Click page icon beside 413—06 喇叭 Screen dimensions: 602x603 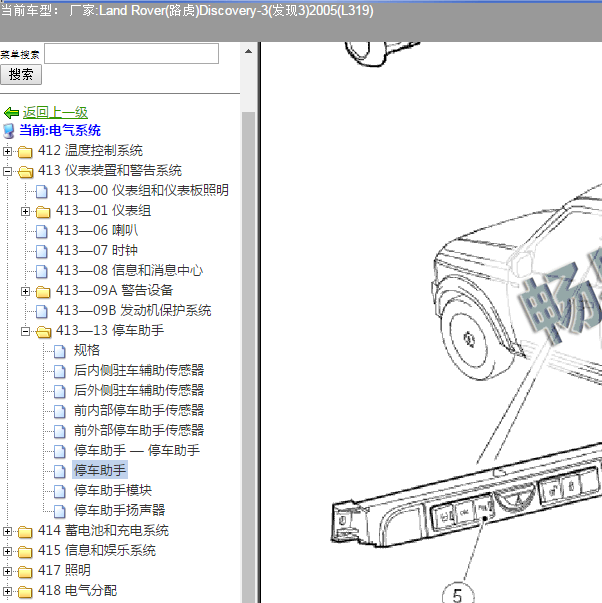point(42,231)
